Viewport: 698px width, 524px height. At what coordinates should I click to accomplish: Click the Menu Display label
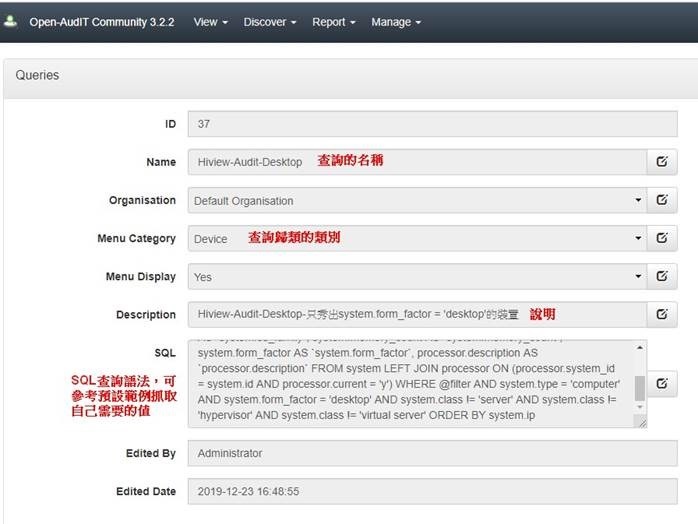pyautogui.click(x=141, y=277)
